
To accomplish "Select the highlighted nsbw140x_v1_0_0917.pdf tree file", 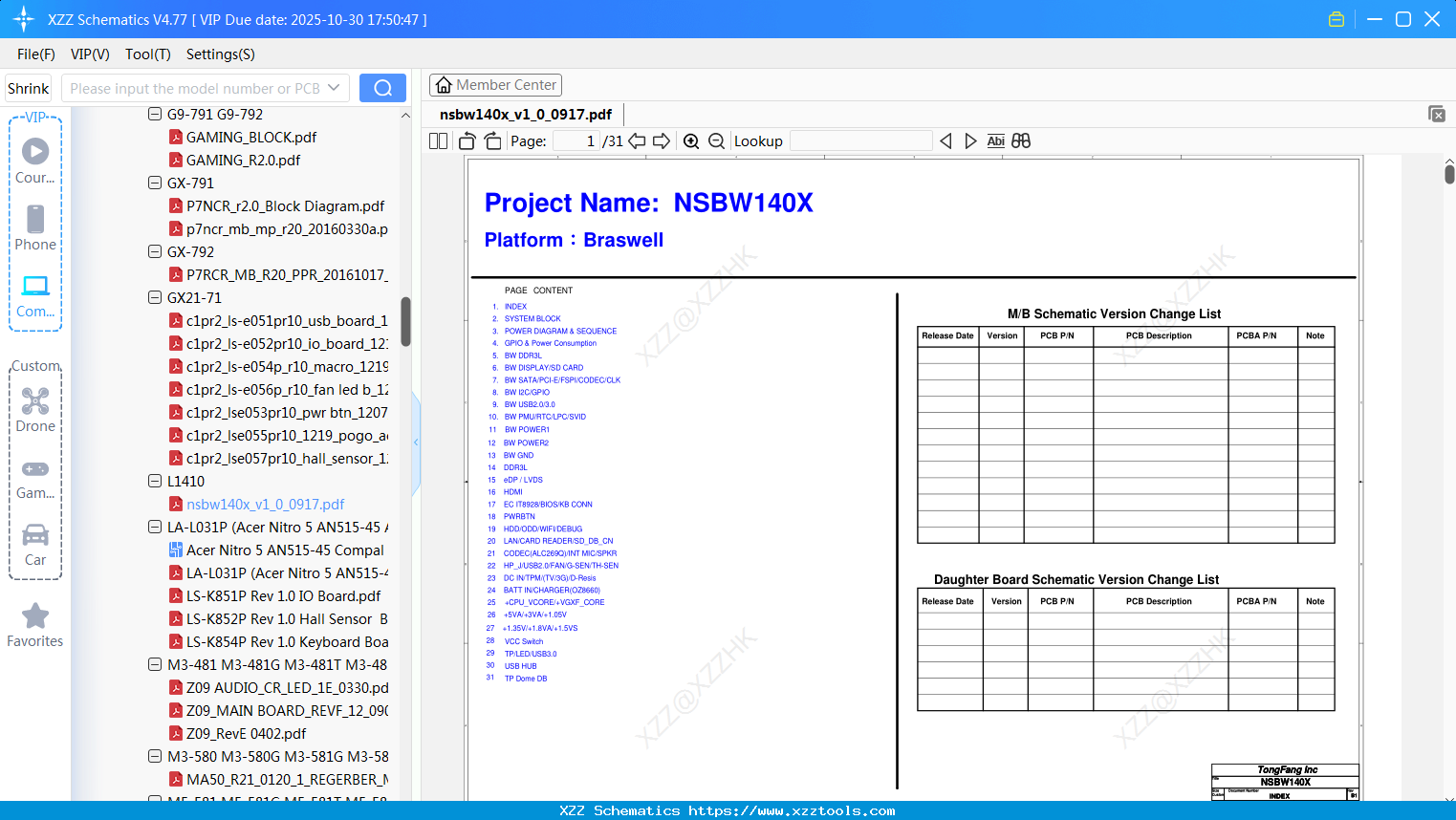I will [265, 504].
